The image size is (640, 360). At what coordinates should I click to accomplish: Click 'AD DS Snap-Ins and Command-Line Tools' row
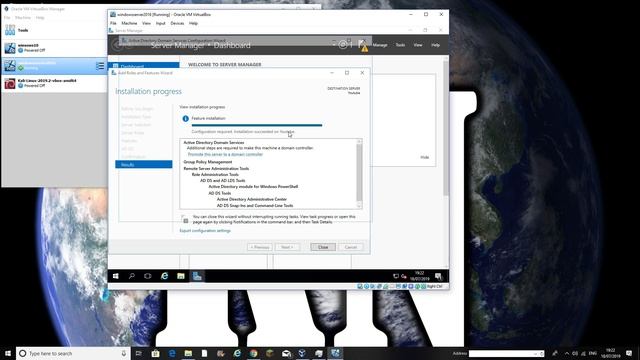(x=255, y=206)
